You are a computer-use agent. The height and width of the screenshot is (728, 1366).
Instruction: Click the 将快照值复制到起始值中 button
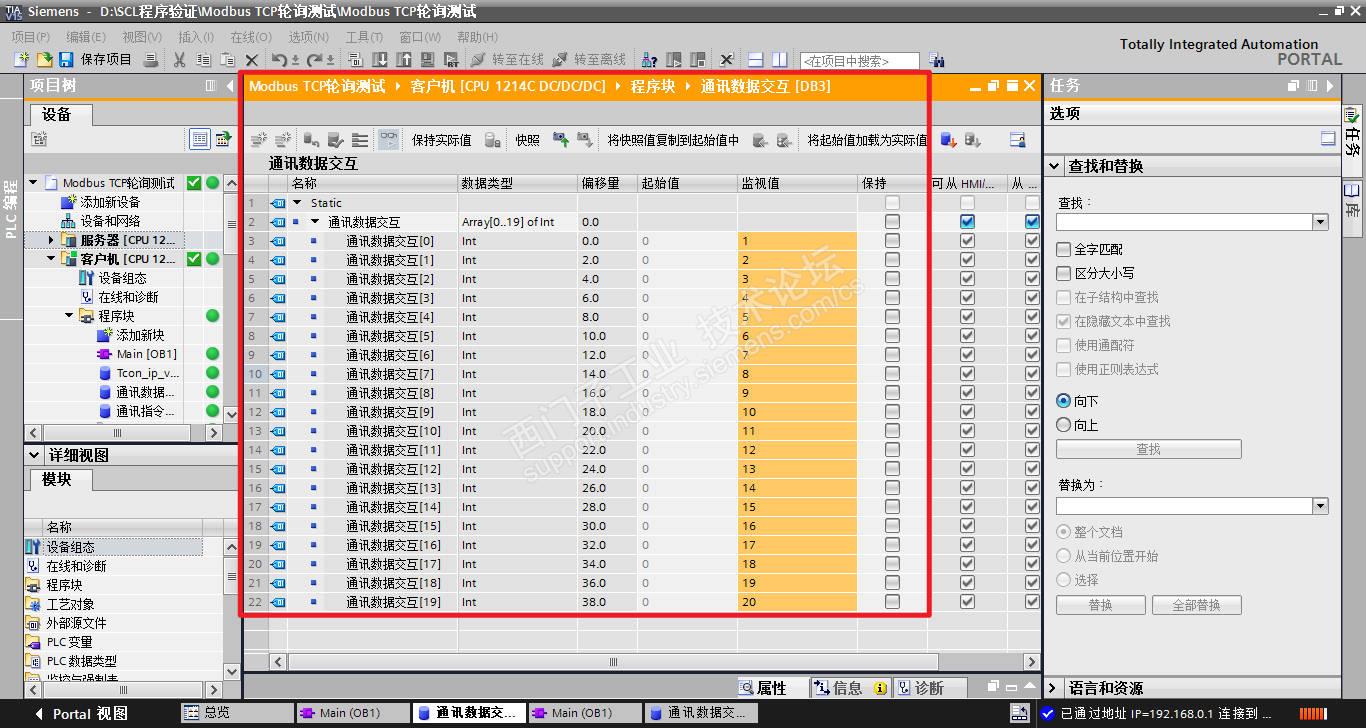pyautogui.click(x=673, y=140)
